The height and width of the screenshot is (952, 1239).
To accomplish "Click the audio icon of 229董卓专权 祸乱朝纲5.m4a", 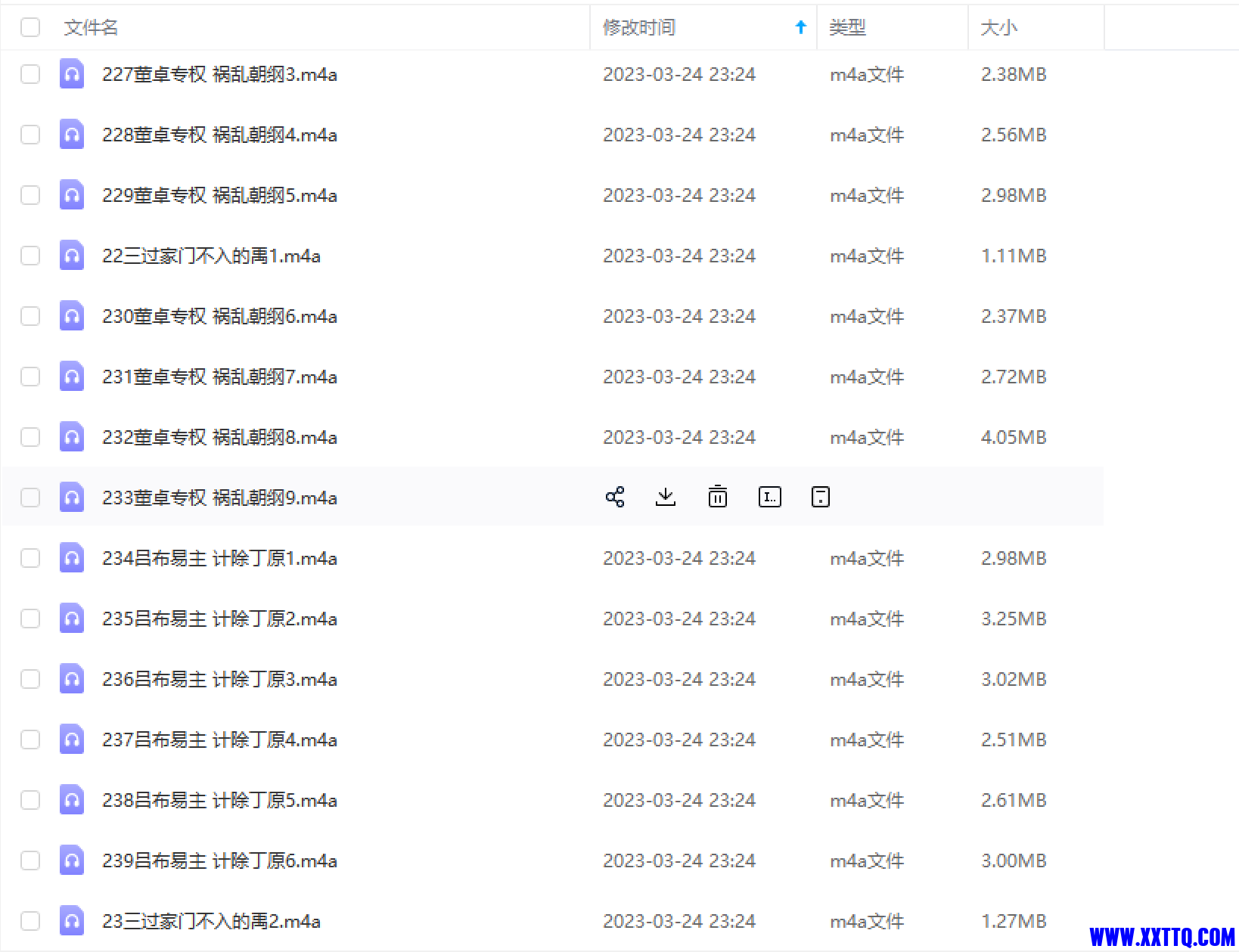I will (x=72, y=194).
